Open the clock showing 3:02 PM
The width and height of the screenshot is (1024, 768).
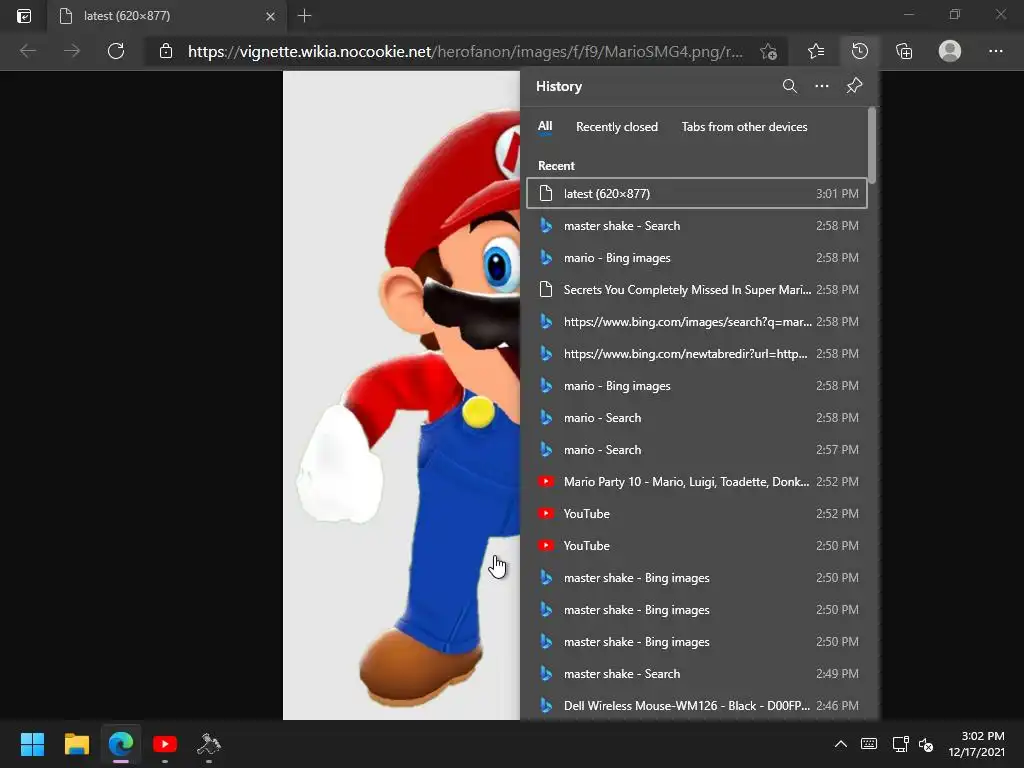[x=976, y=744]
